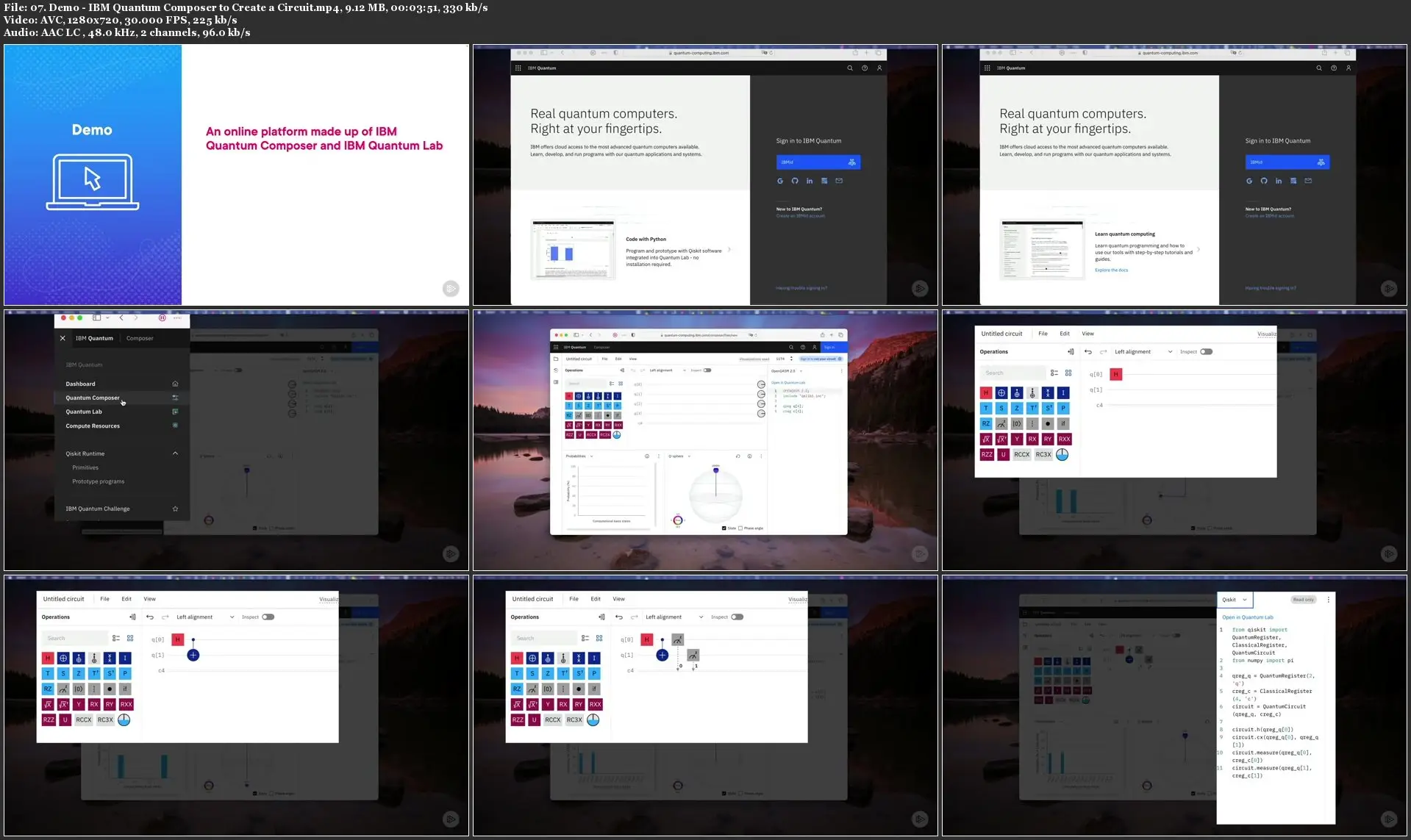The height and width of the screenshot is (840, 1411).
Task: Open View menu in measurement circuit frame
Action: pyautogui.click(x=619, y=599)
